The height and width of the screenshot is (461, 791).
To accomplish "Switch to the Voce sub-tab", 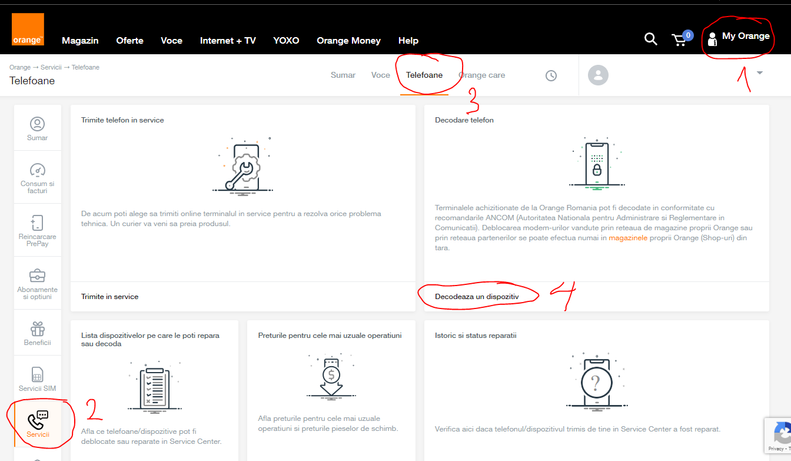I will (380, 75).
